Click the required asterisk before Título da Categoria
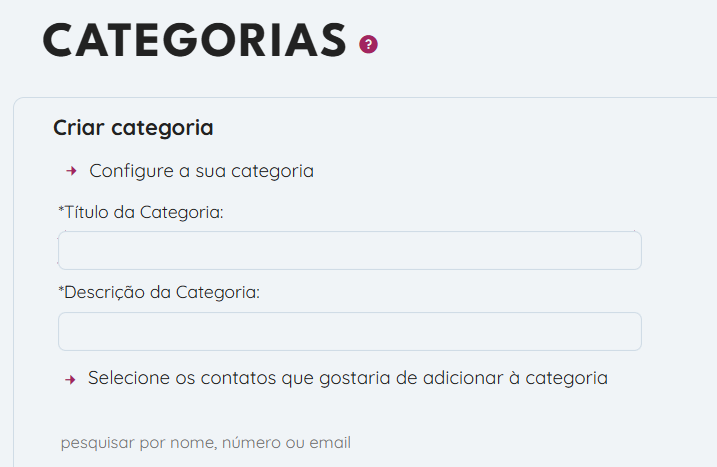 [x=61, y=210]
